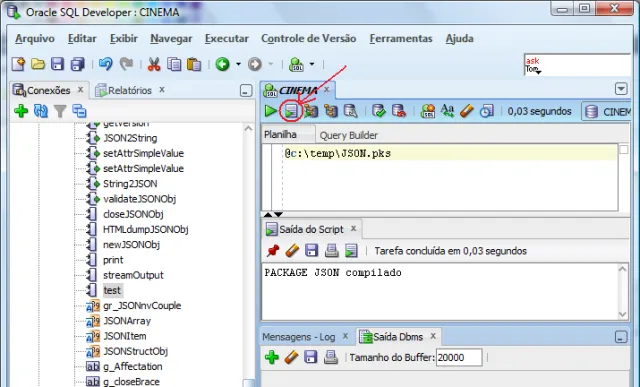Open the Ferramentas menu

(401, 38)
